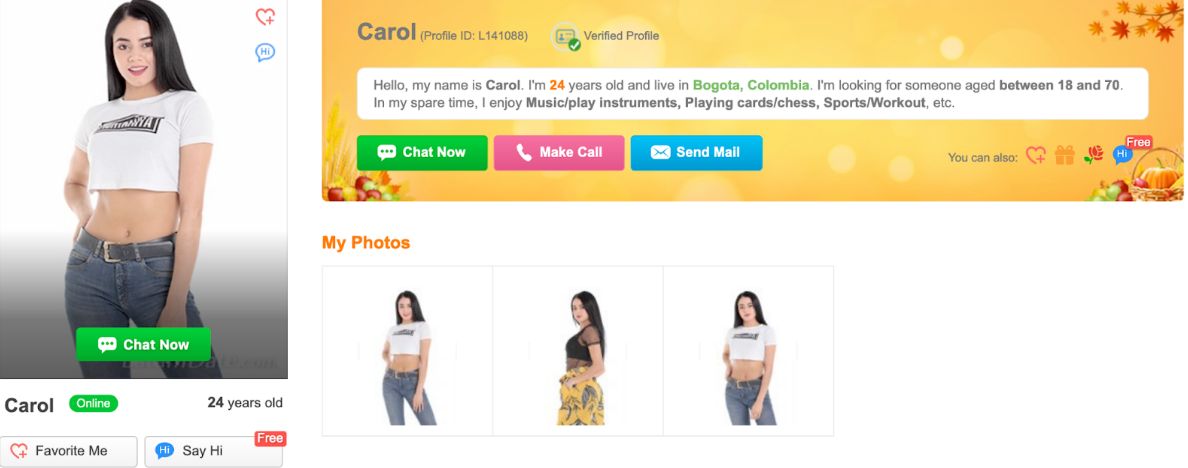Send a gift using the gift box icon
1188x468 pixels.
click(1065, 155)
